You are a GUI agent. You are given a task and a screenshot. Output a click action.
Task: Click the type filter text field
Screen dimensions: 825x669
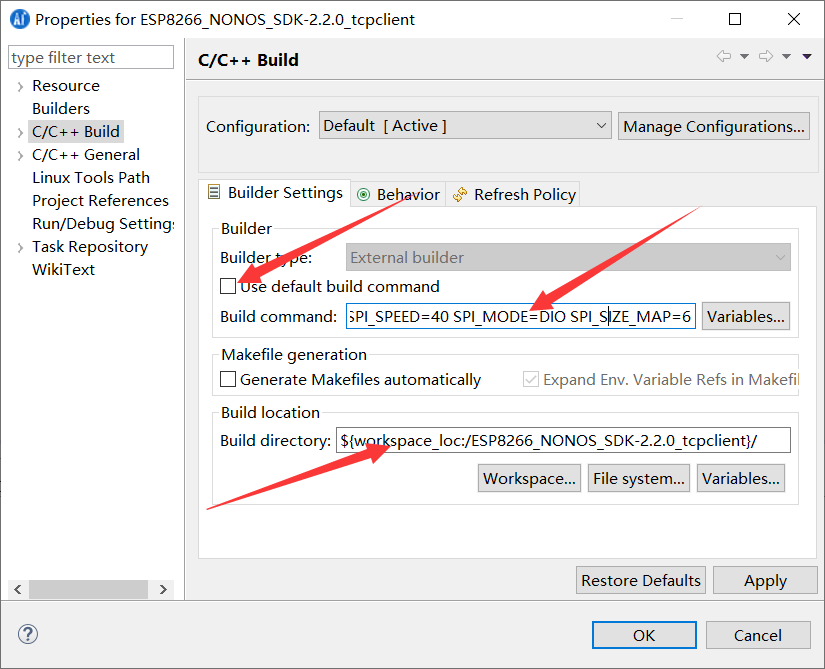(x=90, y=57)
